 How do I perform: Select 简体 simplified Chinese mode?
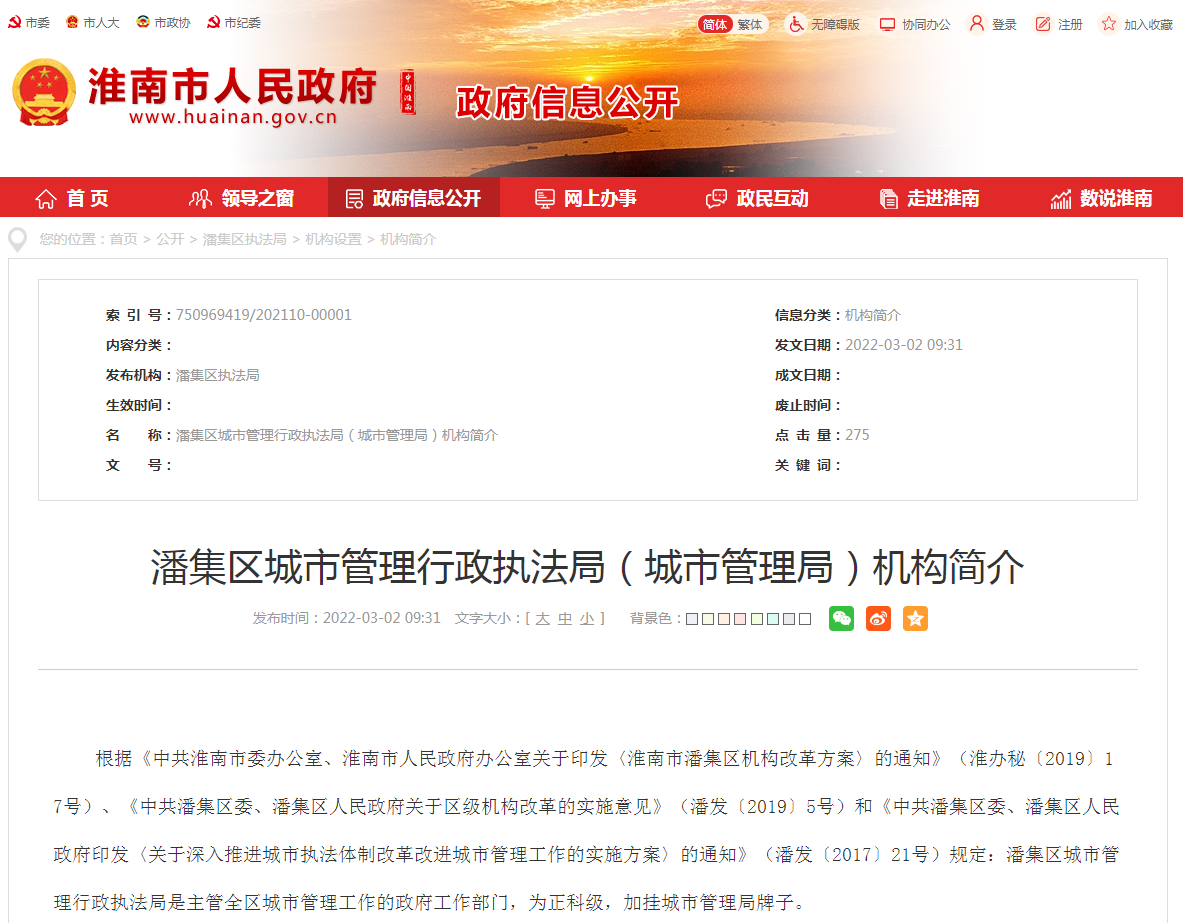pyautogui.click(x=716, y=24)
